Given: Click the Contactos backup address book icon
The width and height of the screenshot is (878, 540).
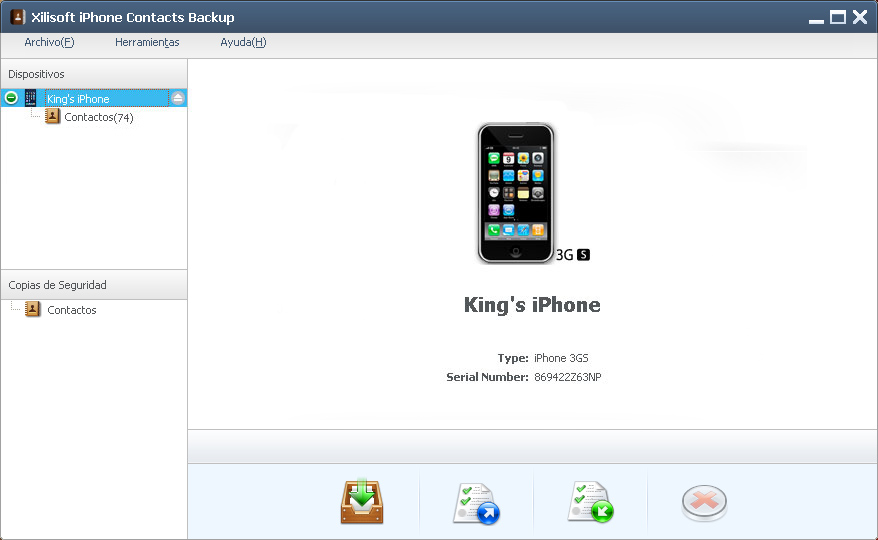Looking at the screenshot, I should click(32, 309).
